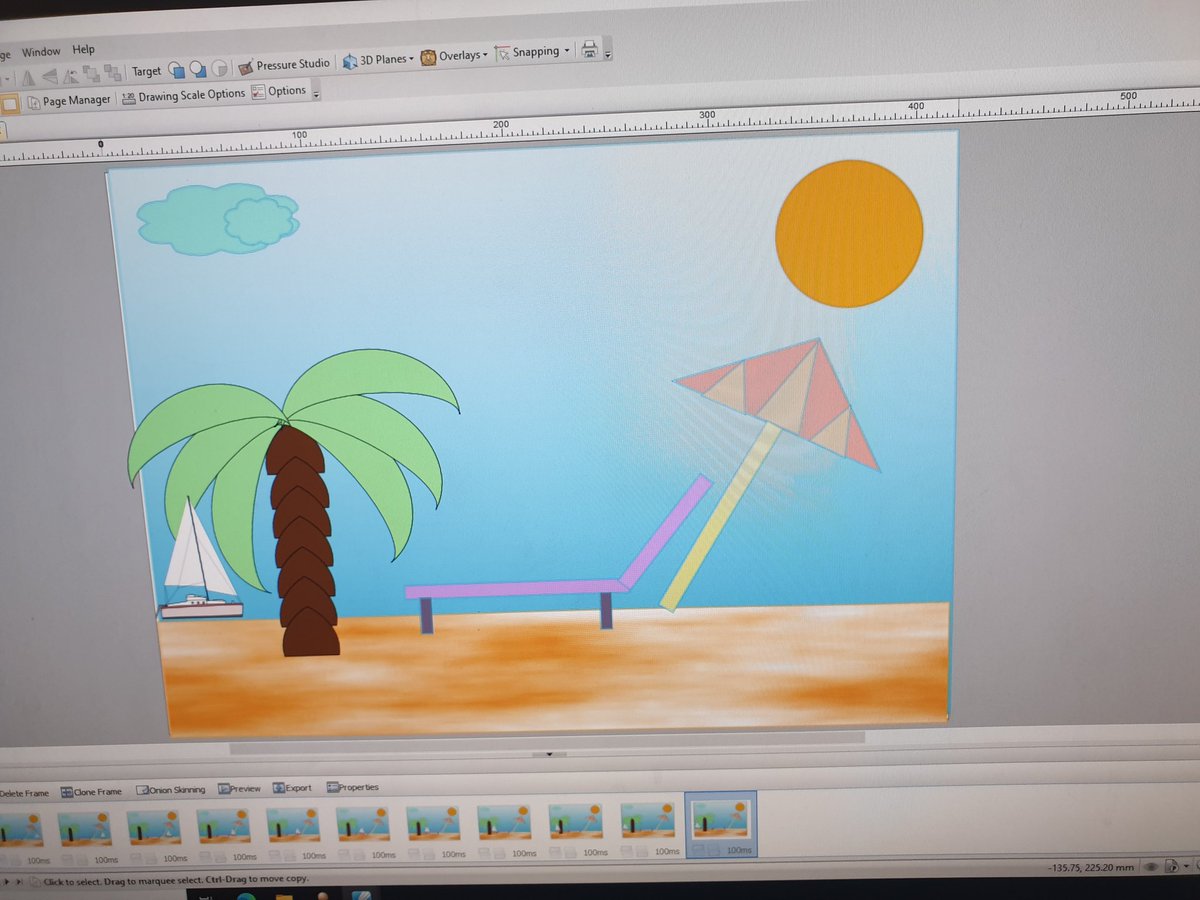
Task: Select the yellow umbrella pole
Action: tap(720, 516)
